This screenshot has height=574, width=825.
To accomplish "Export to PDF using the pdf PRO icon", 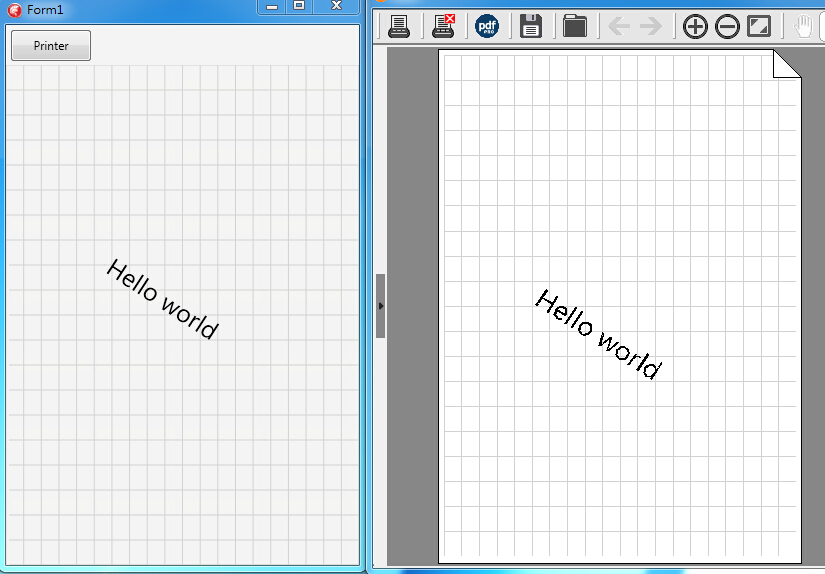I will (487, 26).
